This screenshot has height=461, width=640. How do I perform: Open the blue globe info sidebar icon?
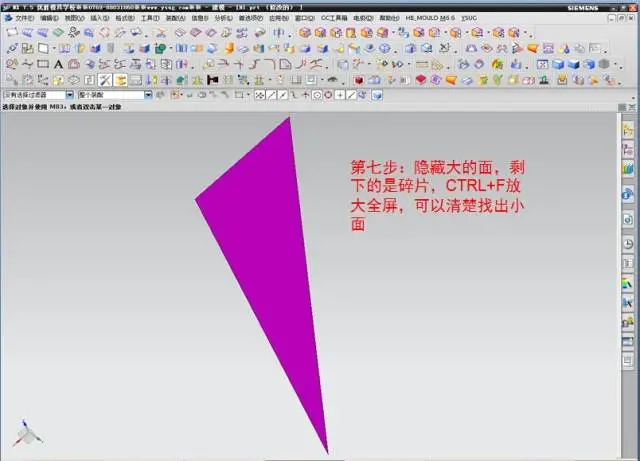tap(627, 194)
